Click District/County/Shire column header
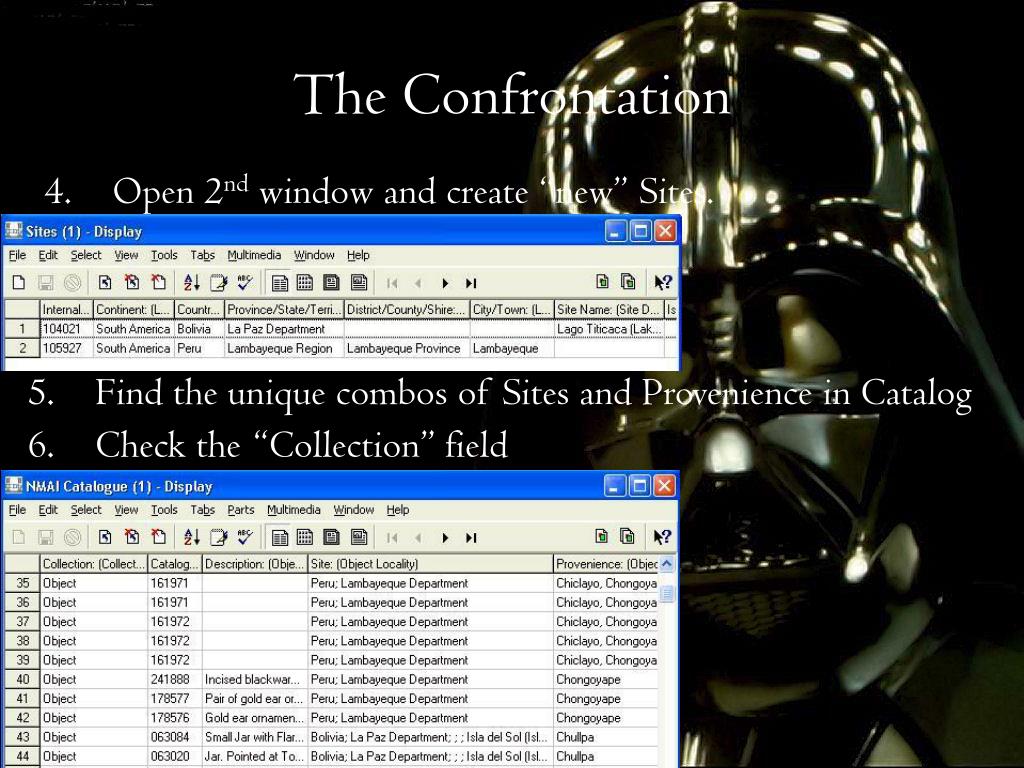 click(x=407, y=310)
